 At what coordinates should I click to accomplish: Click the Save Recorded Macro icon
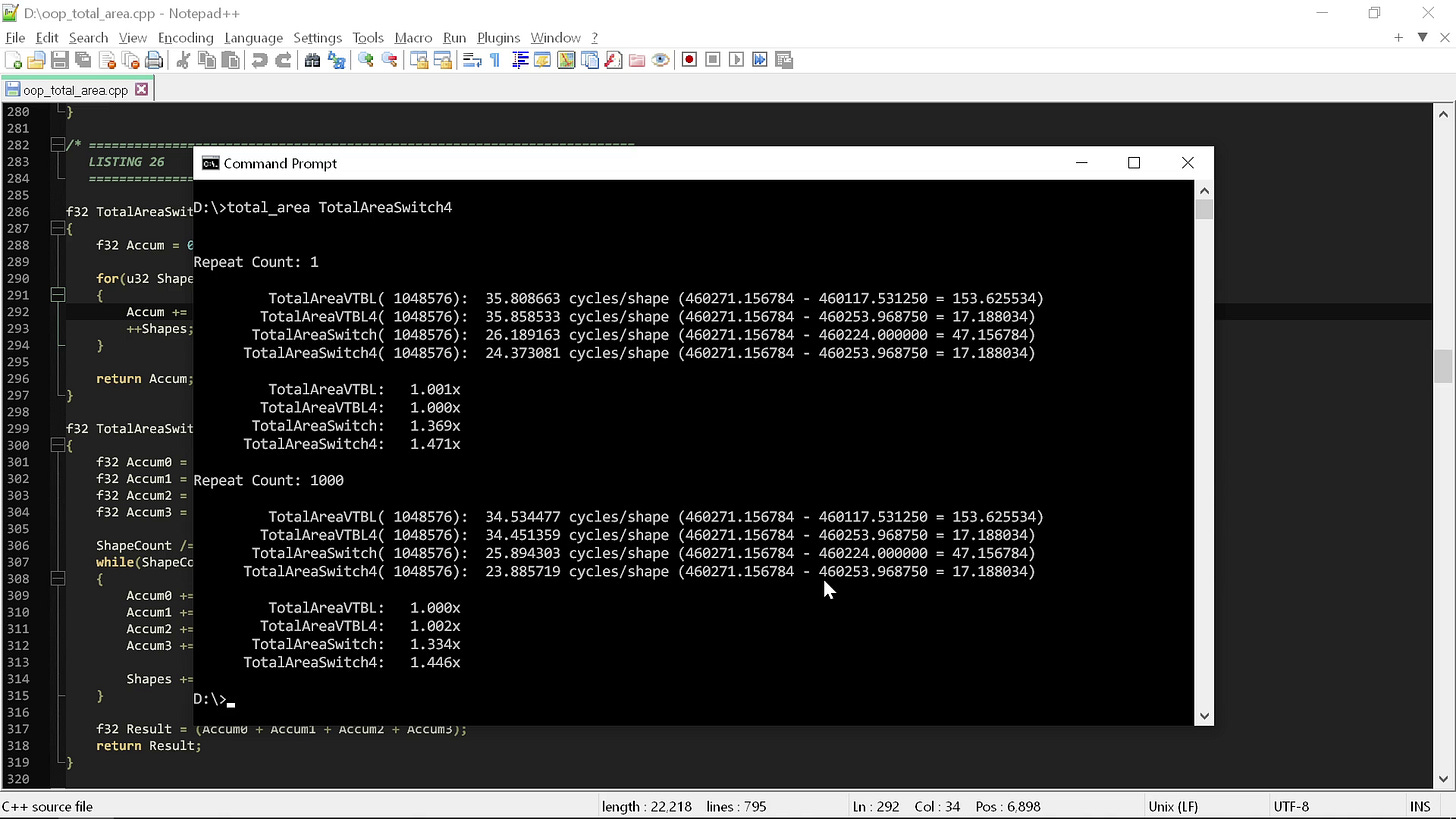click(784, 60)
